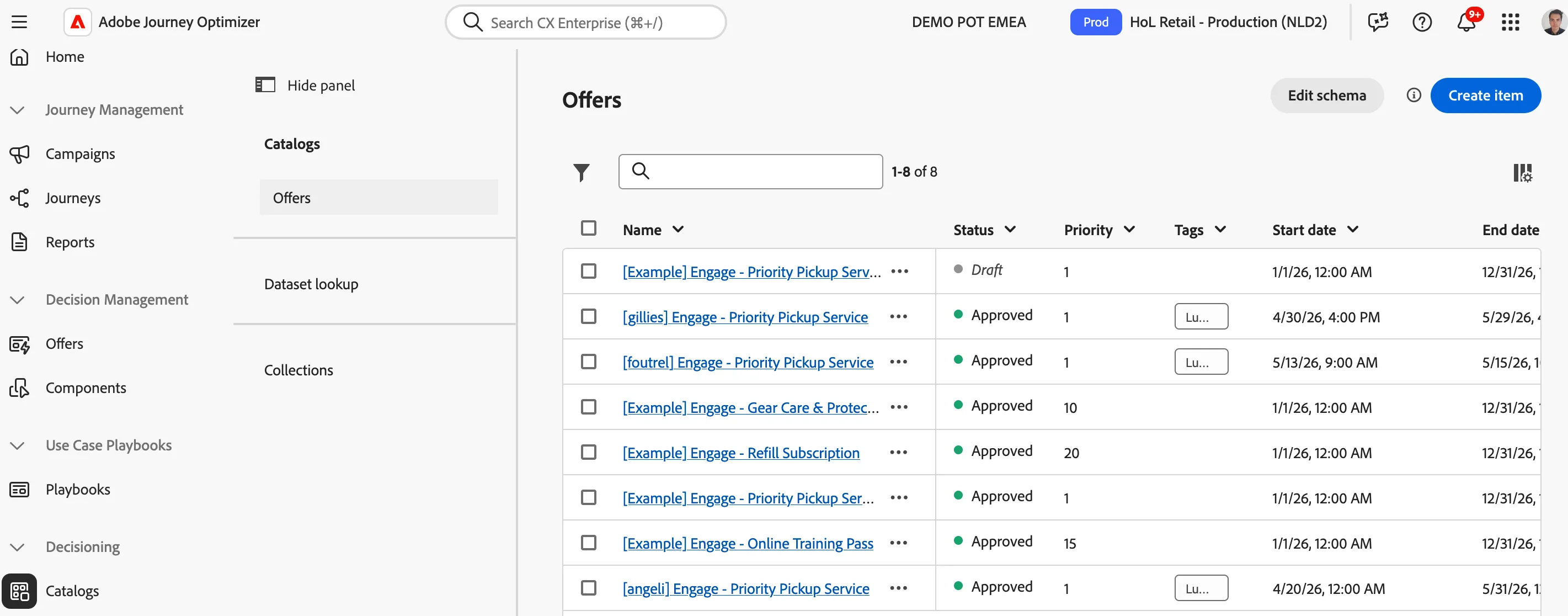Open more actions for gillies offer
The image size is (1568, 616).
(x=898, y=316)
